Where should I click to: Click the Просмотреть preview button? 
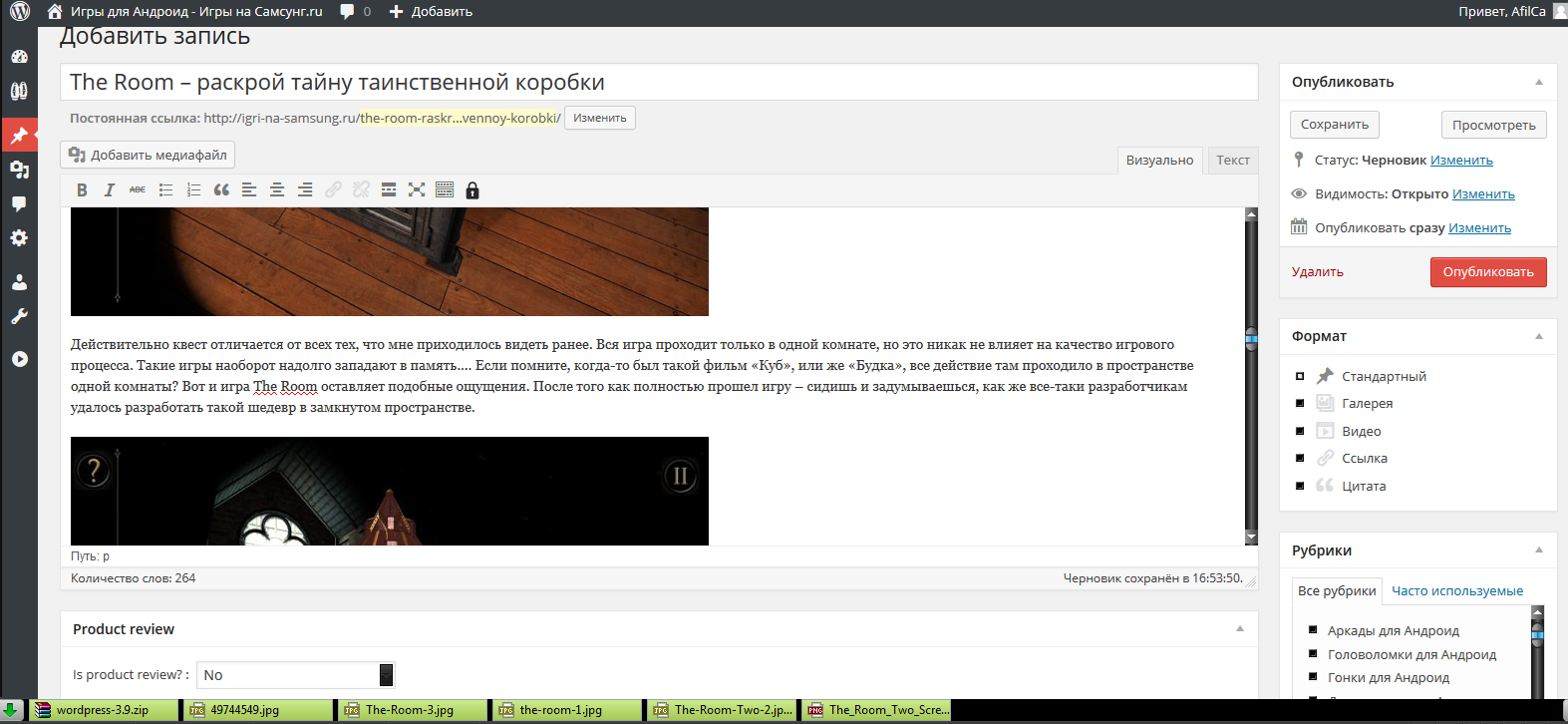coord(1494,125)
